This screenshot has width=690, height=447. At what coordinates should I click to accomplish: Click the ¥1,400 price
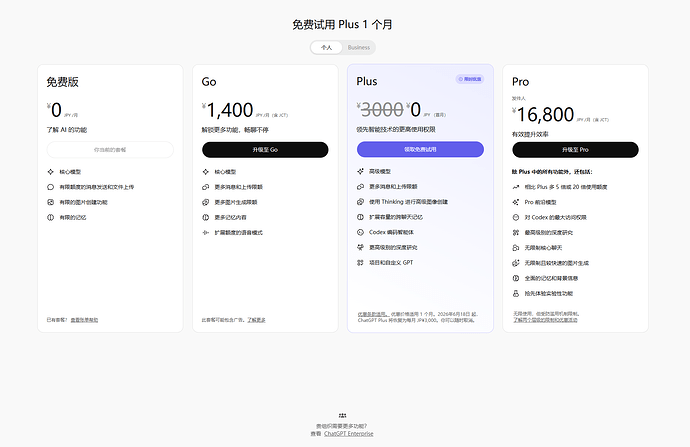228,110
